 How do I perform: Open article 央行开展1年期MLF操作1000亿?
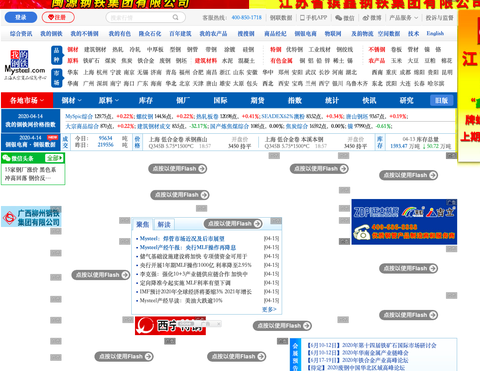[x=196, y=265]
